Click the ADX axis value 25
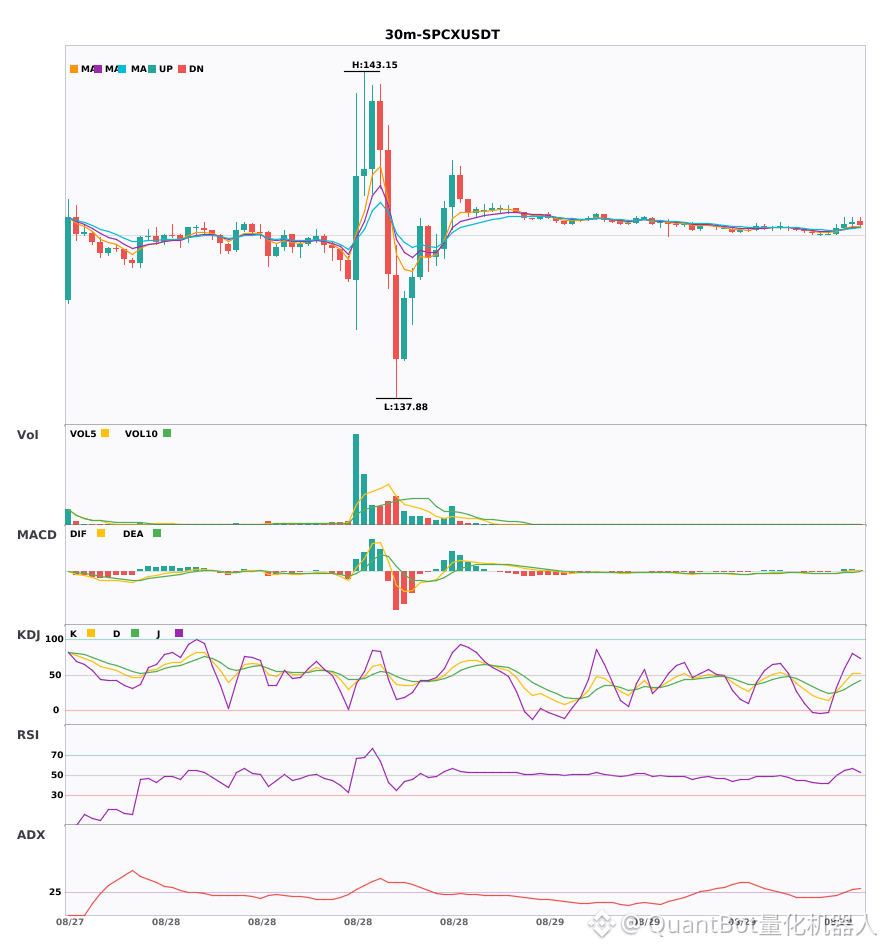This screenshot has height=950, width=885. coord(55,892)
